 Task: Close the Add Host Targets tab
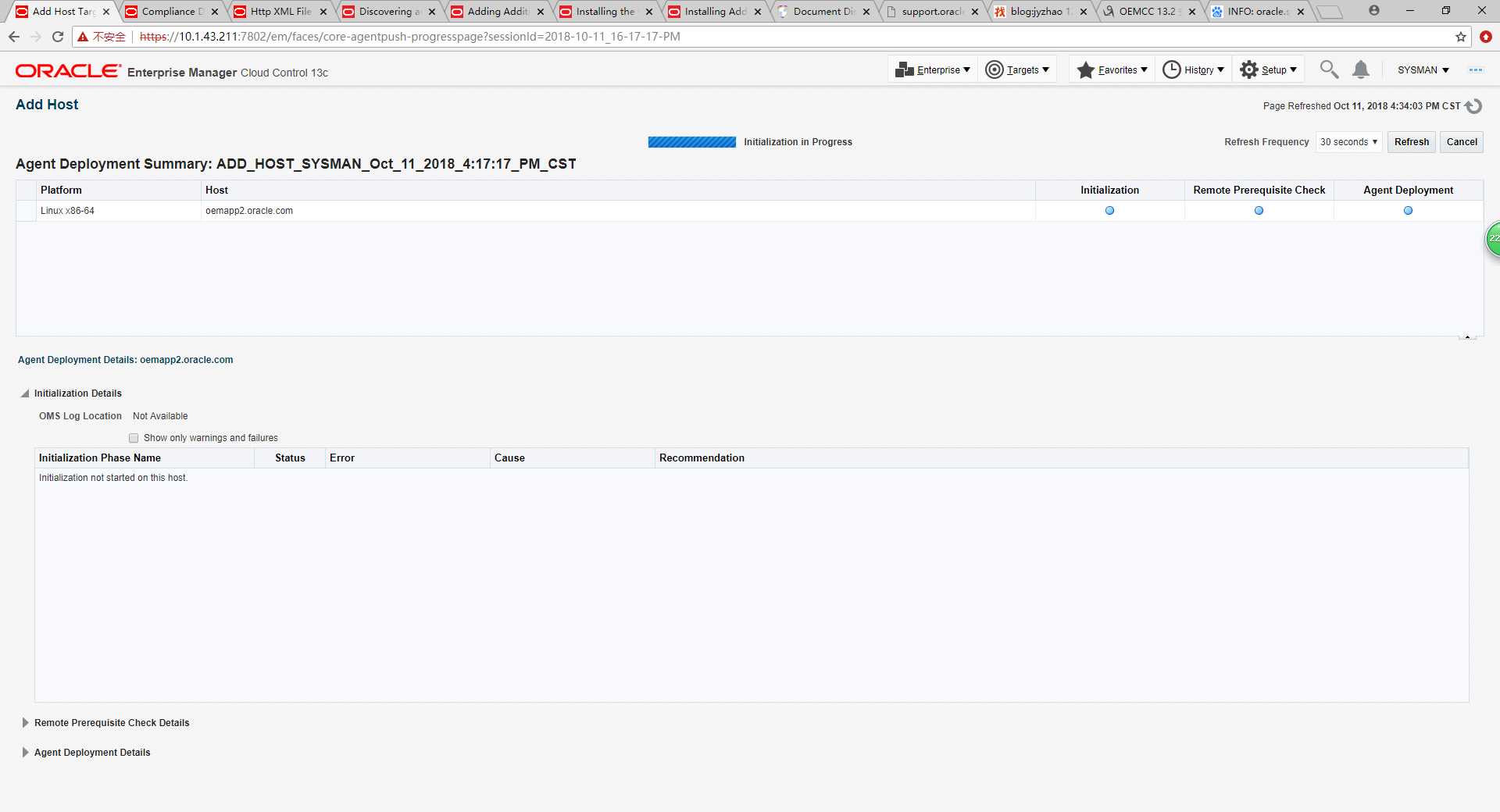pos(106,12)
